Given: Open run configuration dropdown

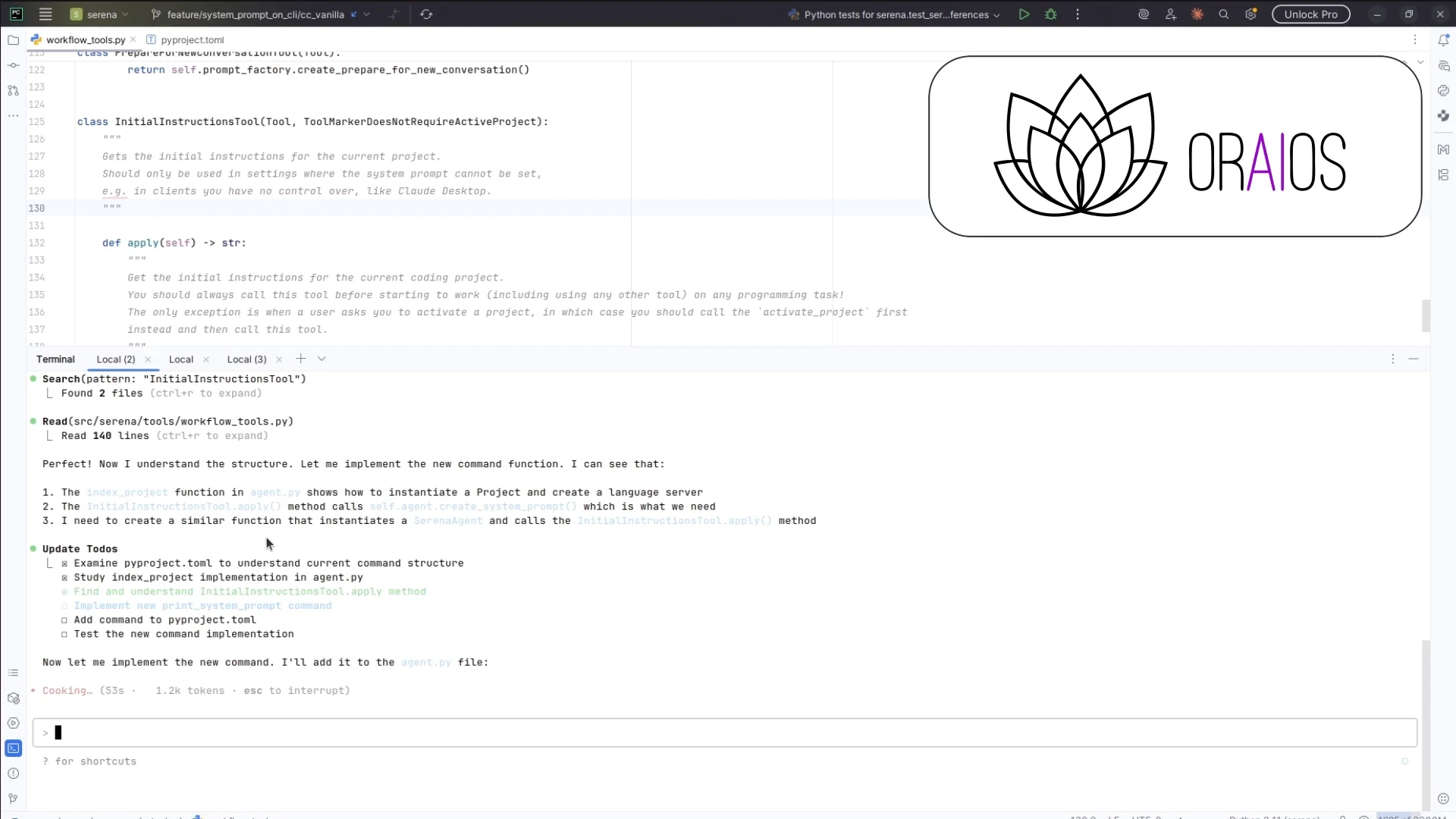Looking at the screenshot, I should pos(895,14).
